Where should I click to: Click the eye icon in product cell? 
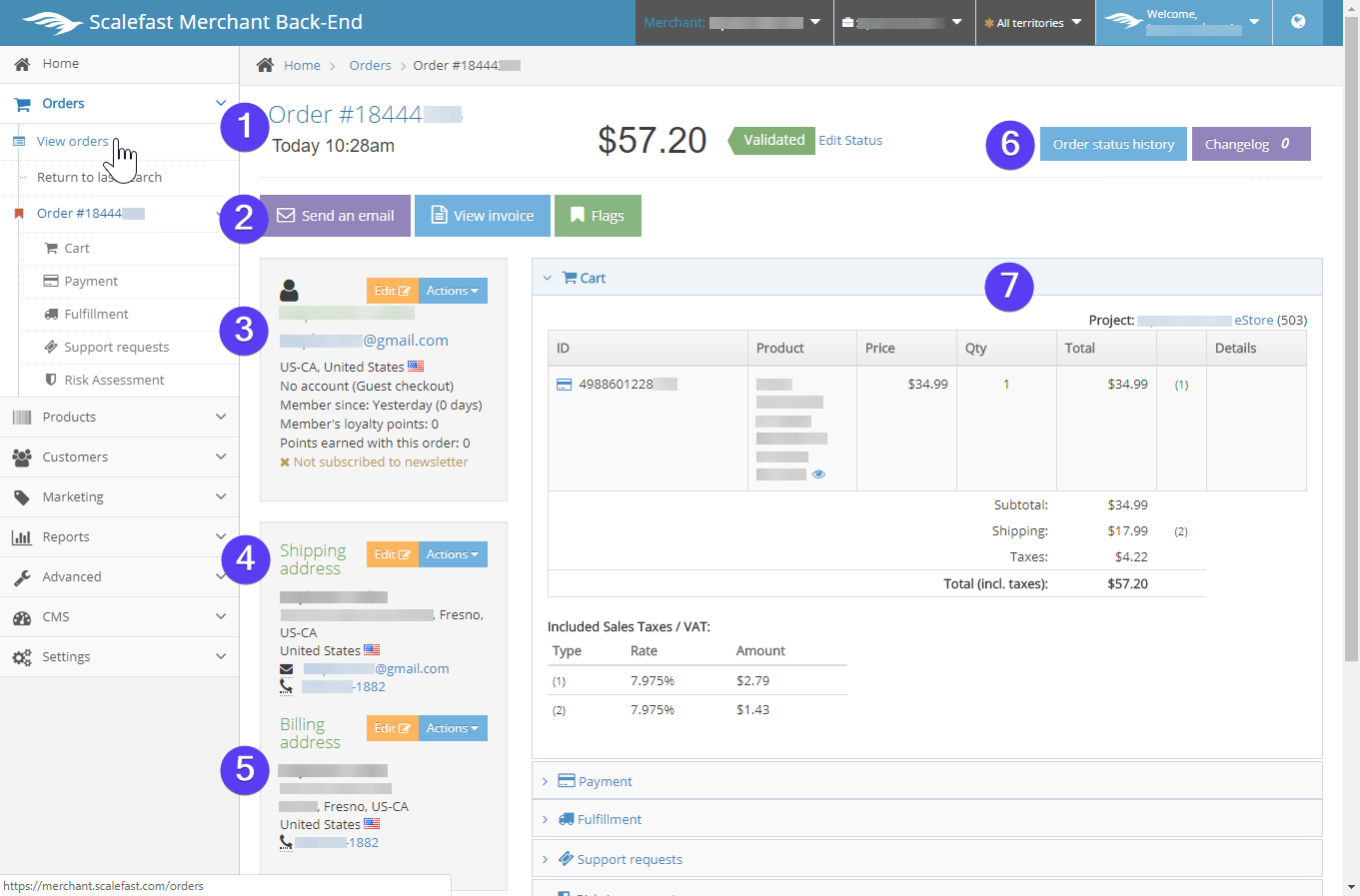tap(818, 474)
